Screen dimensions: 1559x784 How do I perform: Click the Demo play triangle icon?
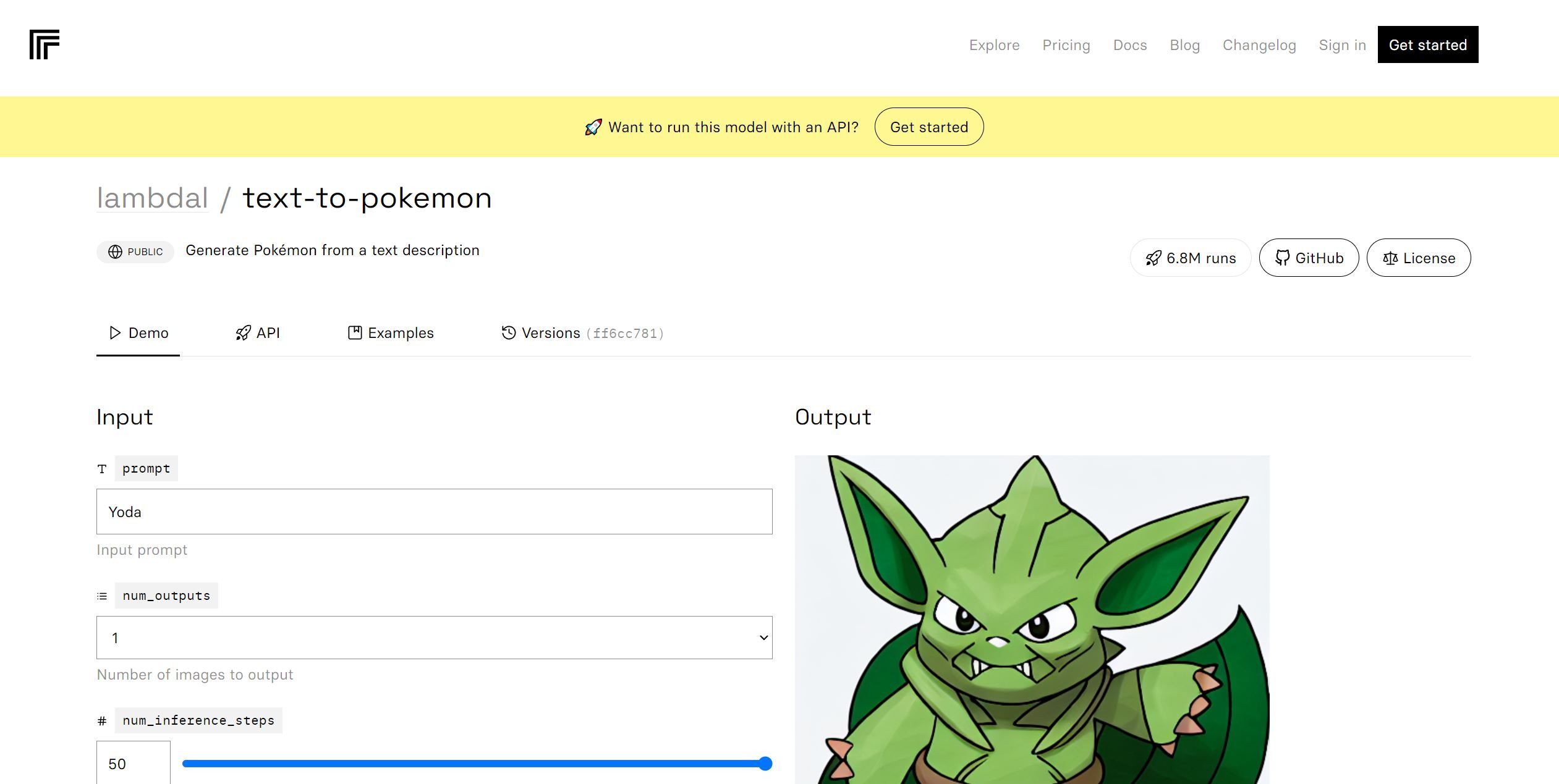(113, 331)
